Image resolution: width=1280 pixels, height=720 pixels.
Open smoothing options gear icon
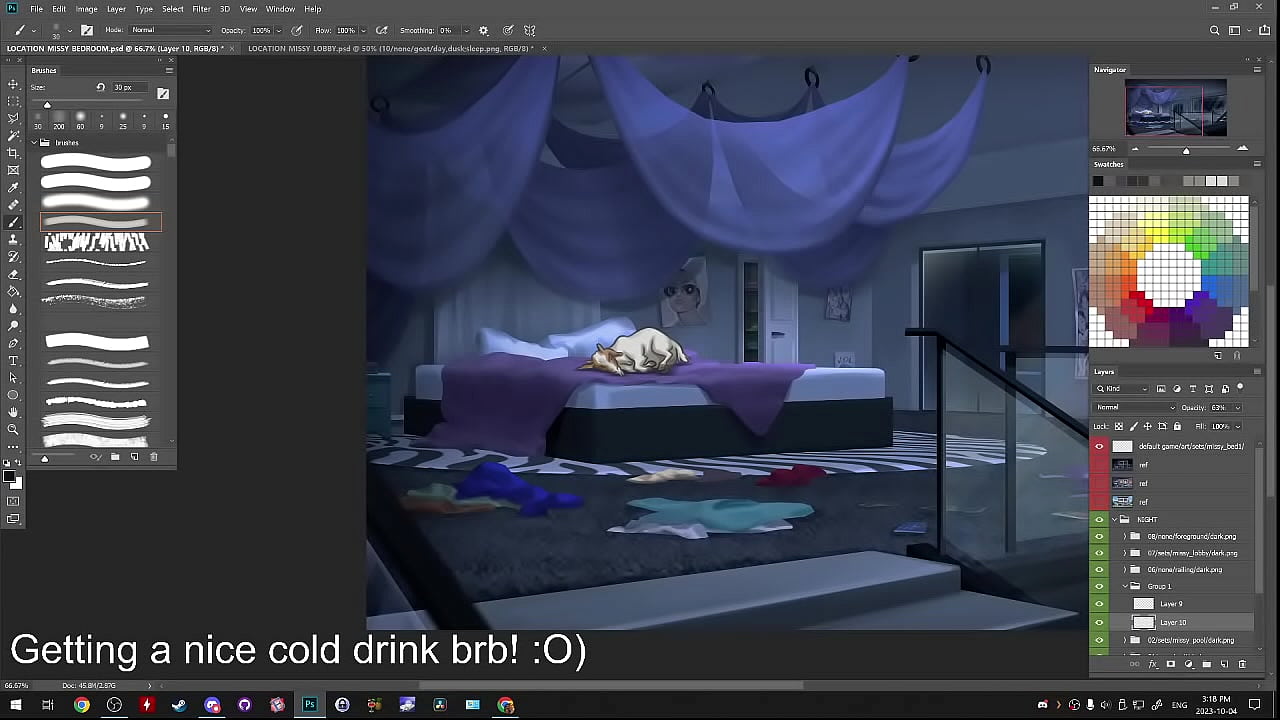(x=484, y=30)
